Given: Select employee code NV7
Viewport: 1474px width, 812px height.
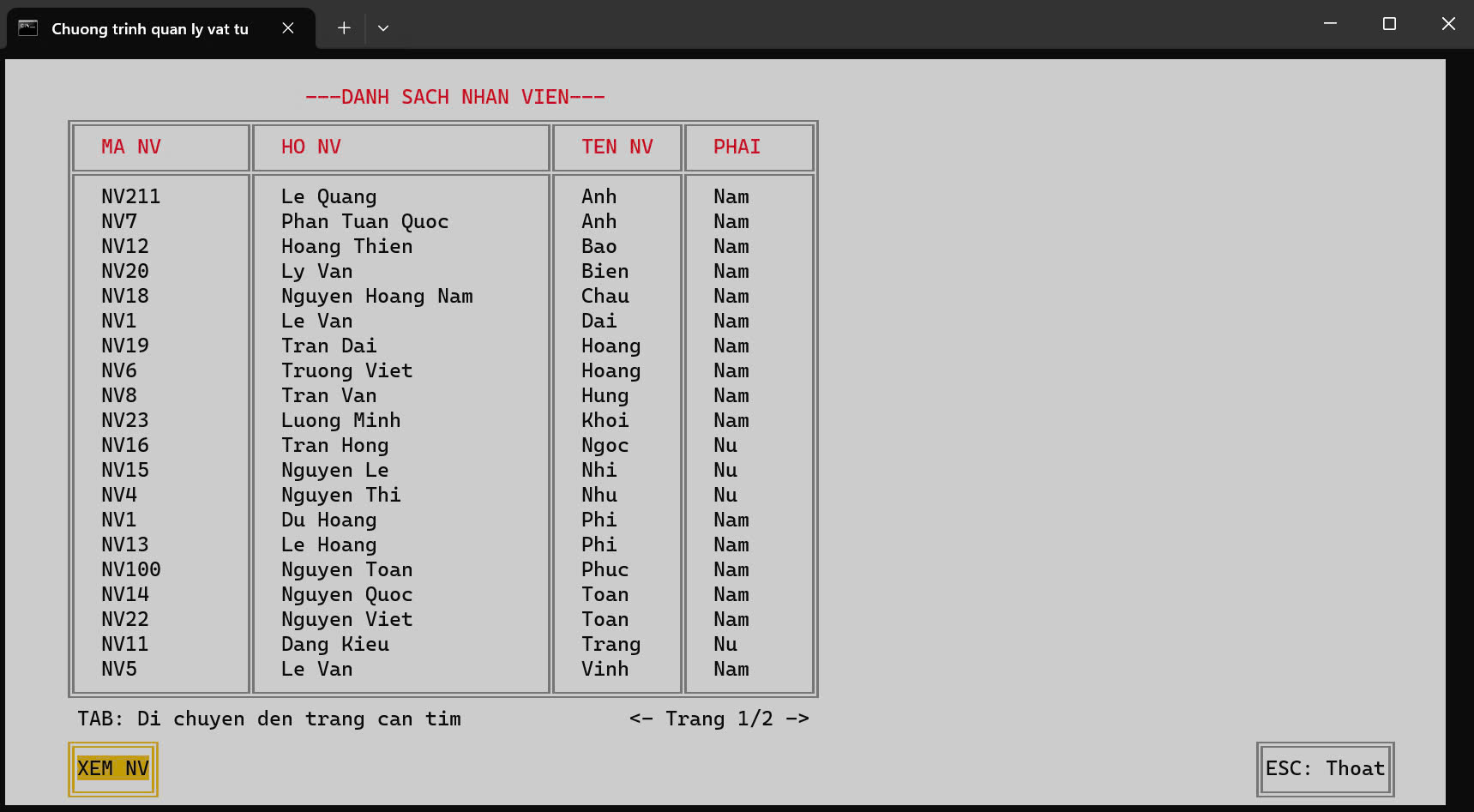Looking at the screenshot, I should 119,222.
